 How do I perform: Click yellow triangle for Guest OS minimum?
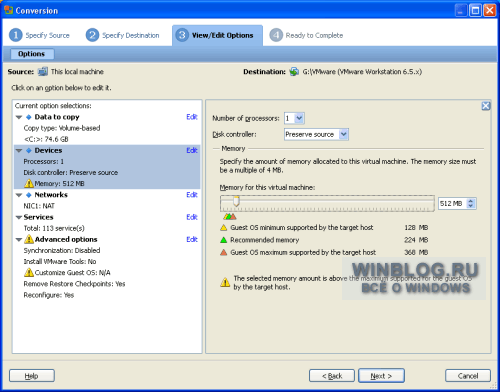coord(224,228)
